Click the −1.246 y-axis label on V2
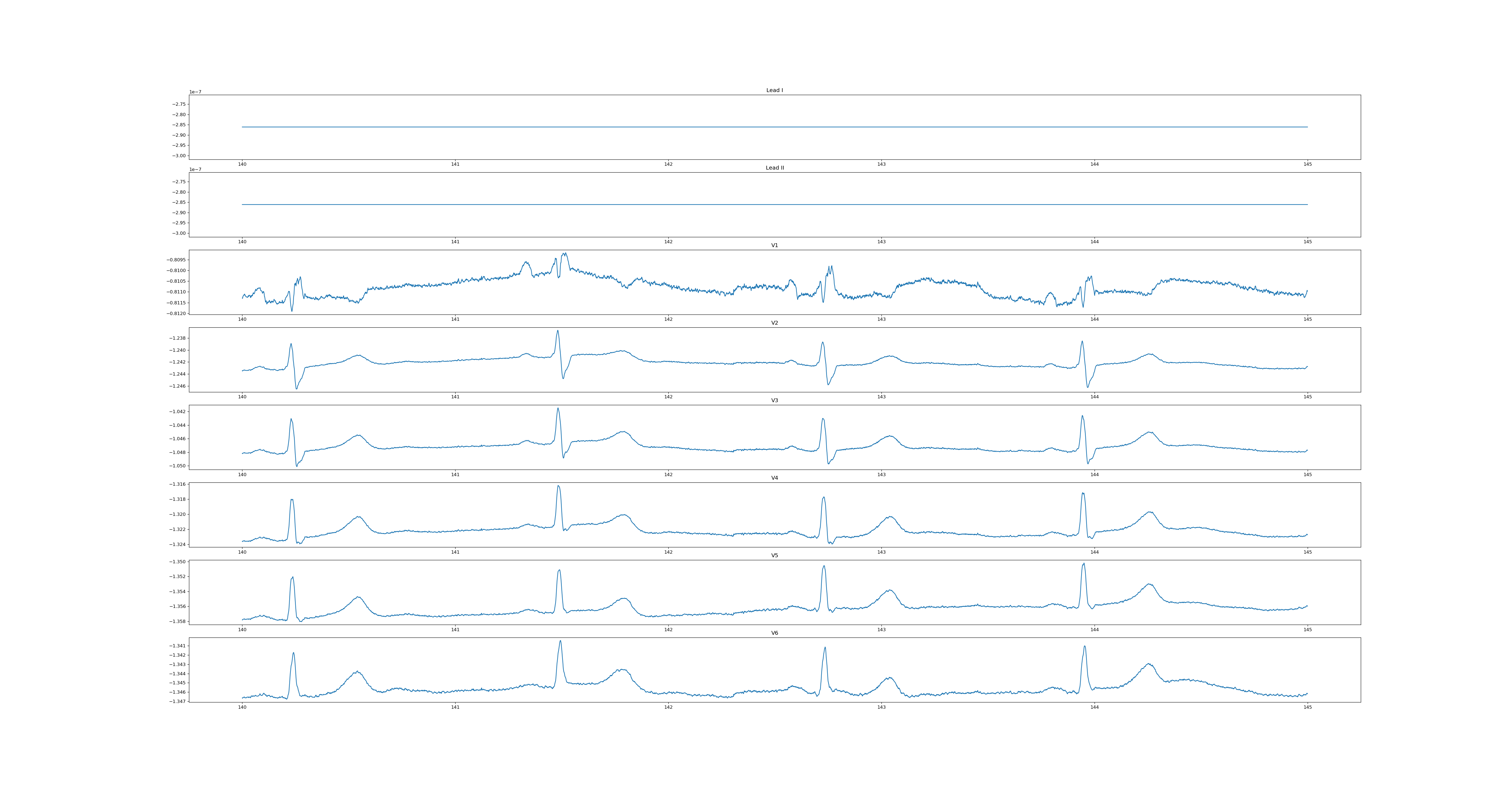Viewport: 1512px width, 789px height. [177, 386]
